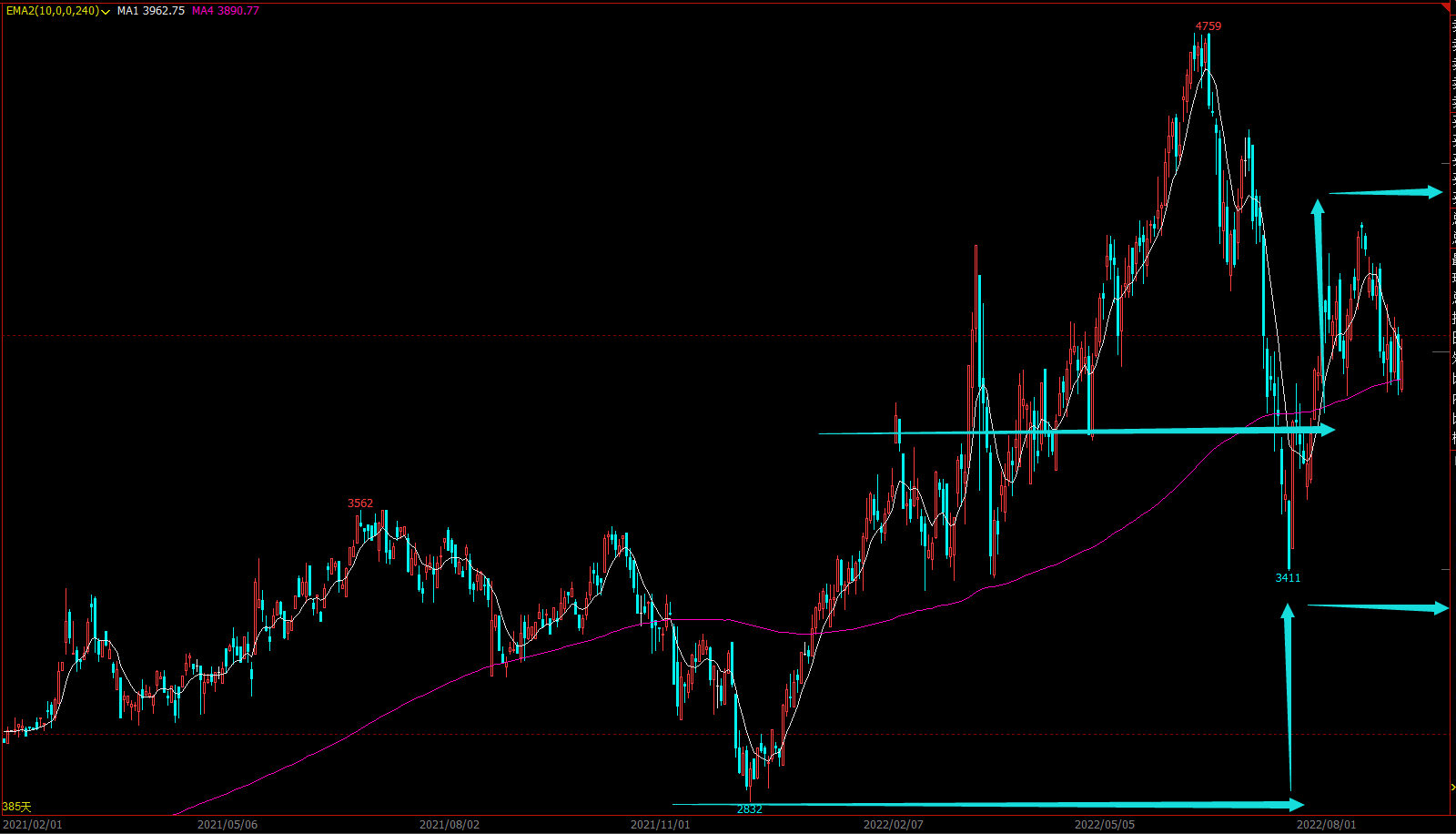Viewport: 1456px width, 834px height.
Task: Click the 2022/08/01 date axis label
Action: pos(1326,825)
